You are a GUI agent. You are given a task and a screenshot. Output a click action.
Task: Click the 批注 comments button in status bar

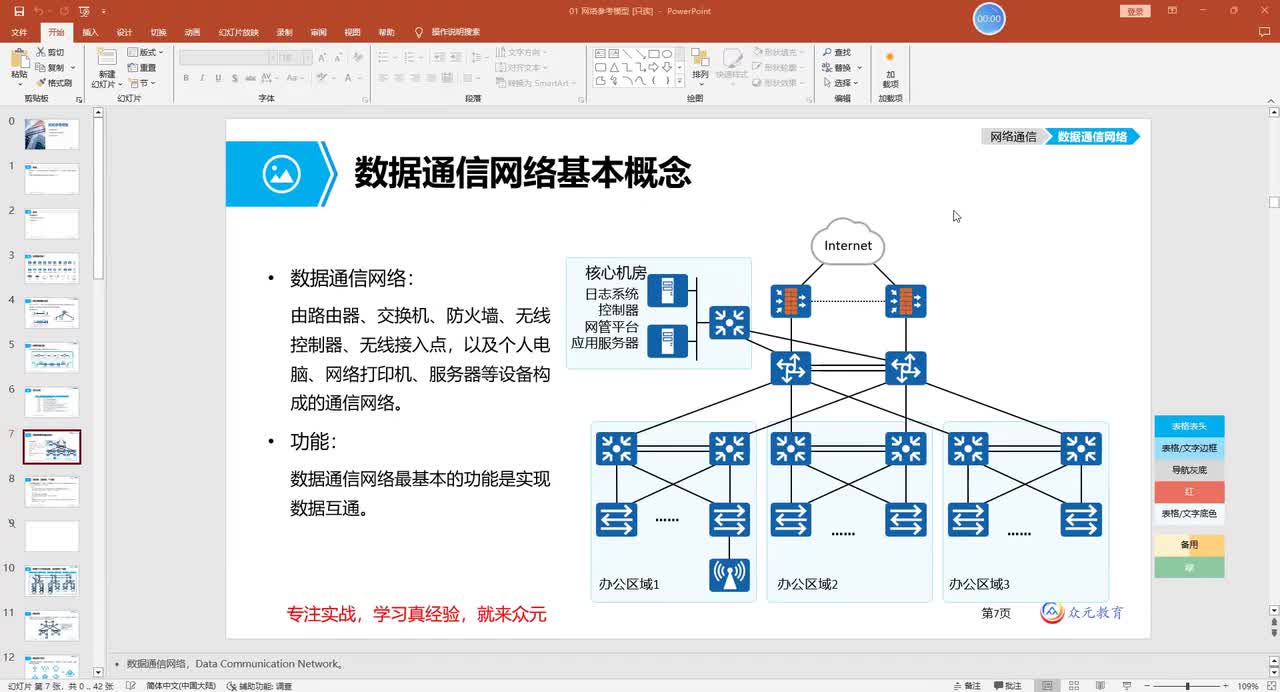click(x=1008, y=686)
